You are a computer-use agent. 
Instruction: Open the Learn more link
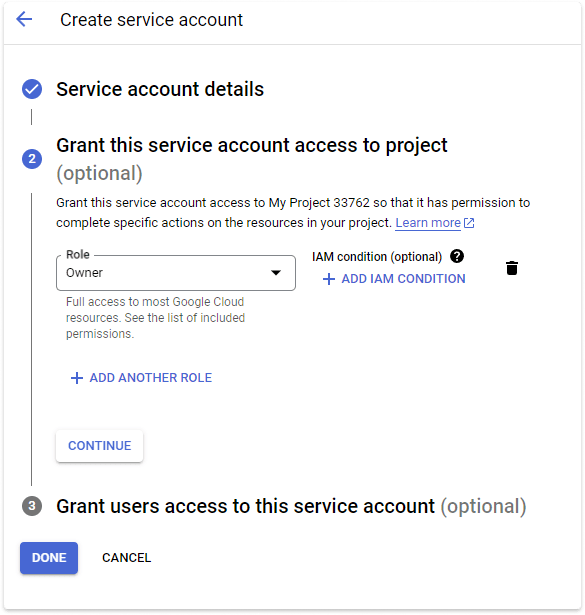[428, 223]
